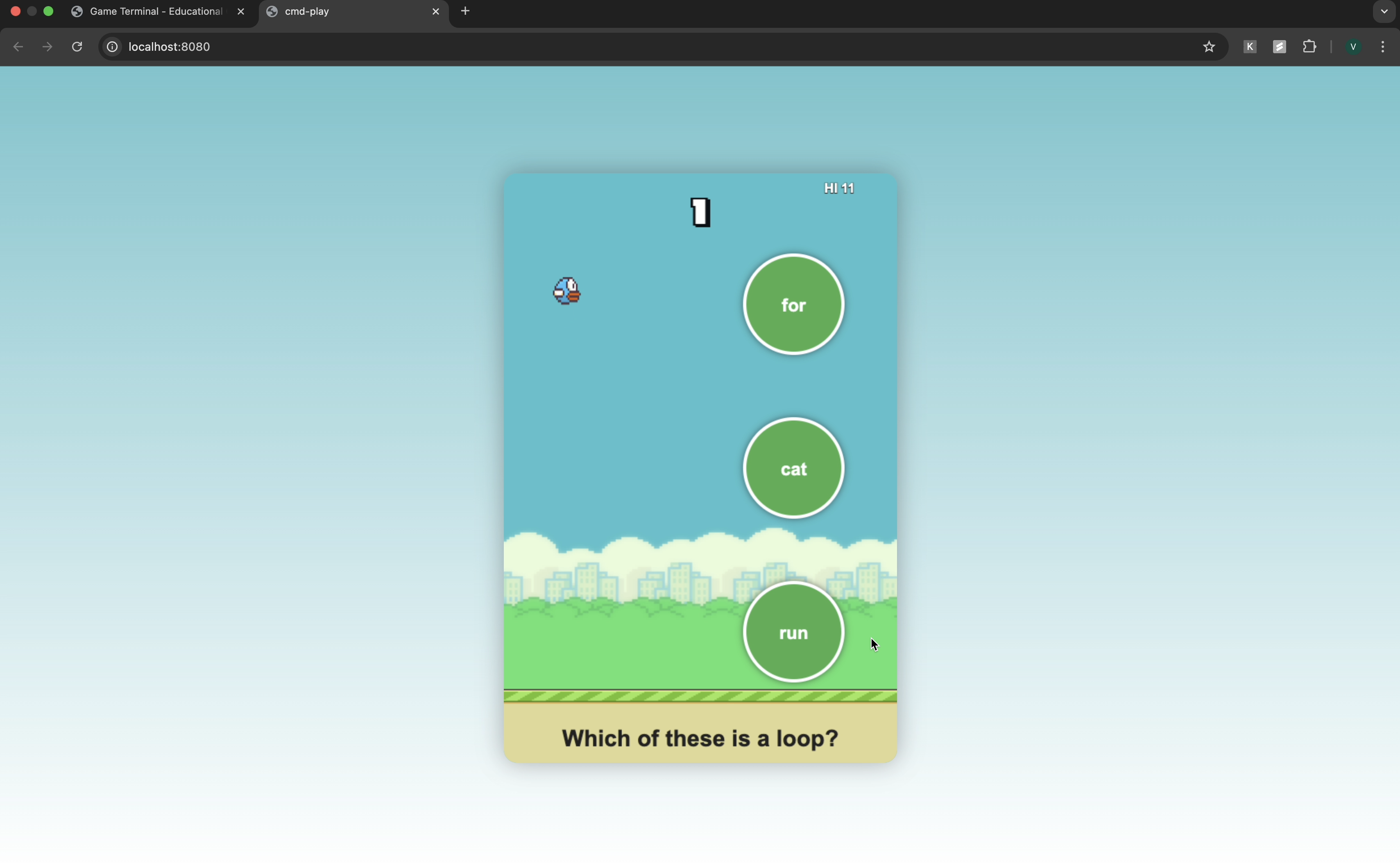
Task: Expand the tab search dropdown arrow
Action: (x=1384, y=11)
